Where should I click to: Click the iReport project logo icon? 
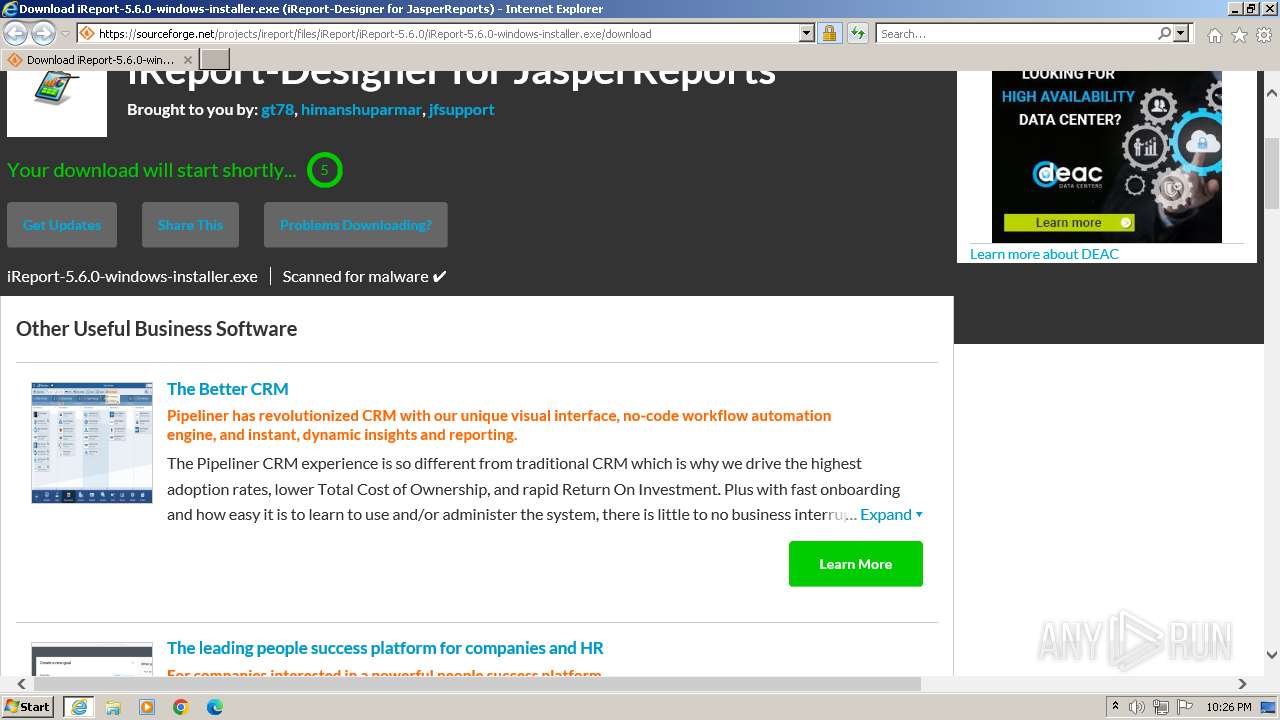57,103
